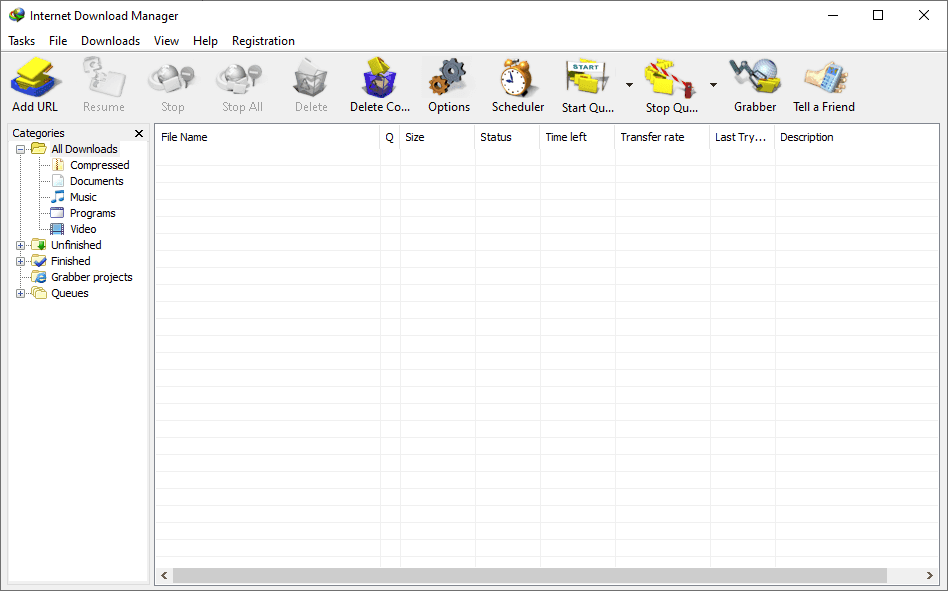The width and height of the screenshot is (948, 591).
Task: Sort by the Status column header
Action: (507, 137)
